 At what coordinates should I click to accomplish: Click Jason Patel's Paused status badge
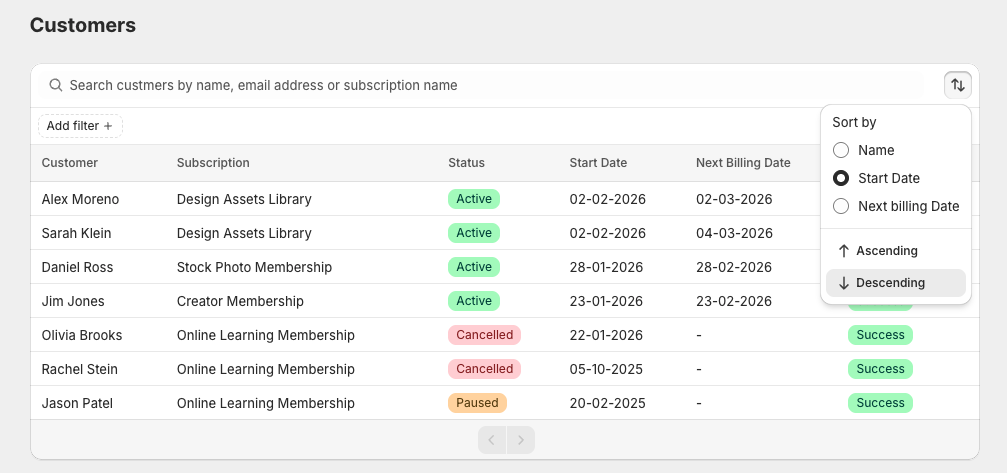pyautogui.click(x=477, y=403)
